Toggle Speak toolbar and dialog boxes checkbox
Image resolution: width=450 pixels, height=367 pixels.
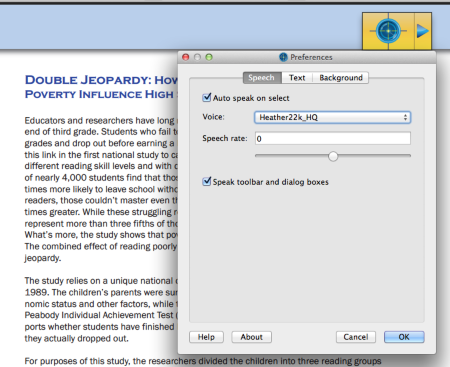coord(207,181)
